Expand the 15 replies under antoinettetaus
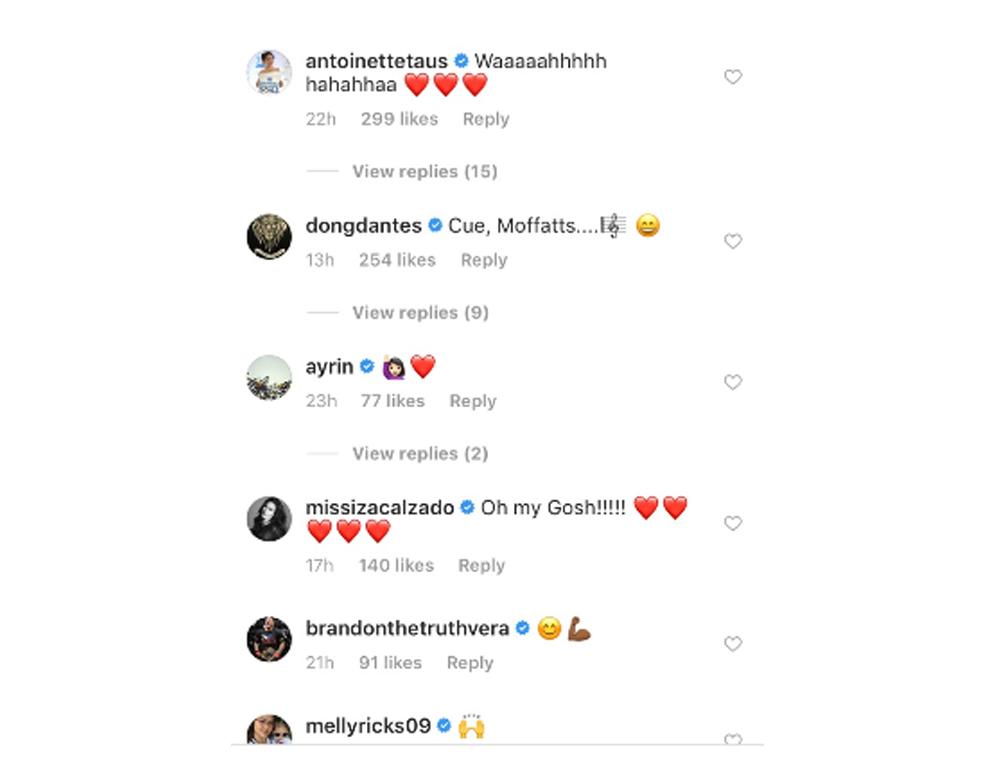1000x784 pixels. (x=425, y=172)
